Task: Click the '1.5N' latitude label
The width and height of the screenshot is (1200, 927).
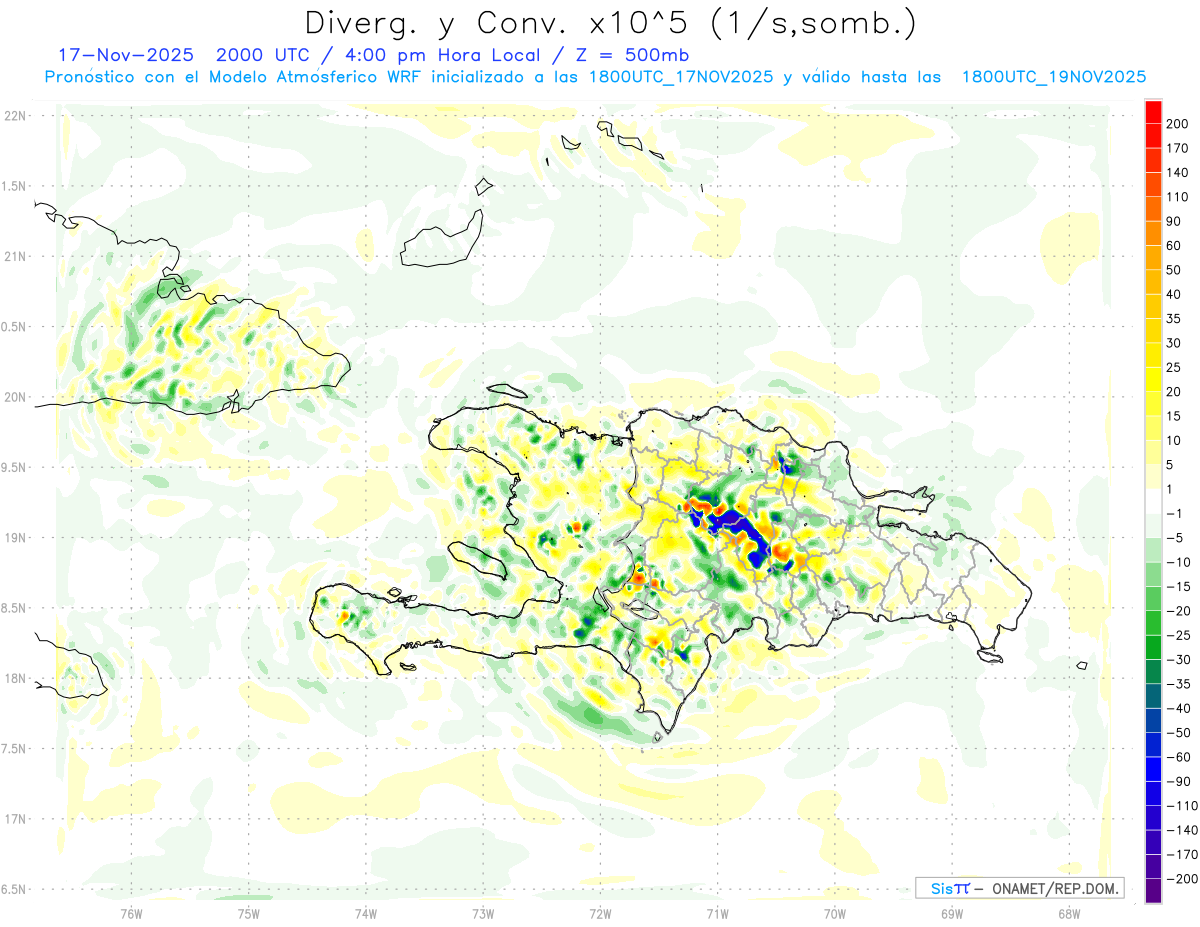Action: [x=14, y=186]
